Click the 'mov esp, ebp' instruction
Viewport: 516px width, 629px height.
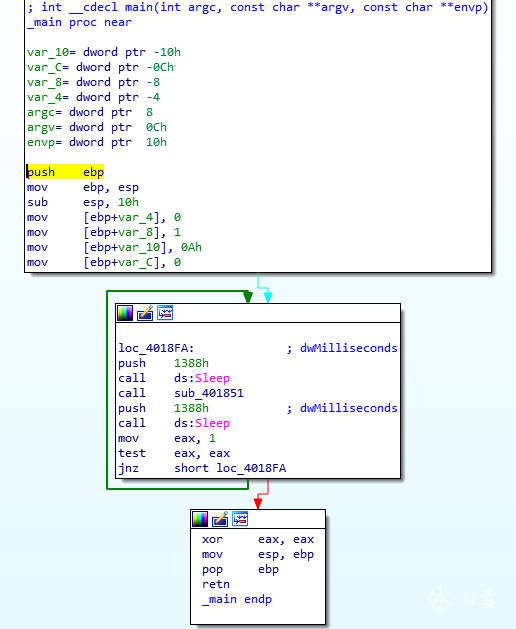click(258, 554)
